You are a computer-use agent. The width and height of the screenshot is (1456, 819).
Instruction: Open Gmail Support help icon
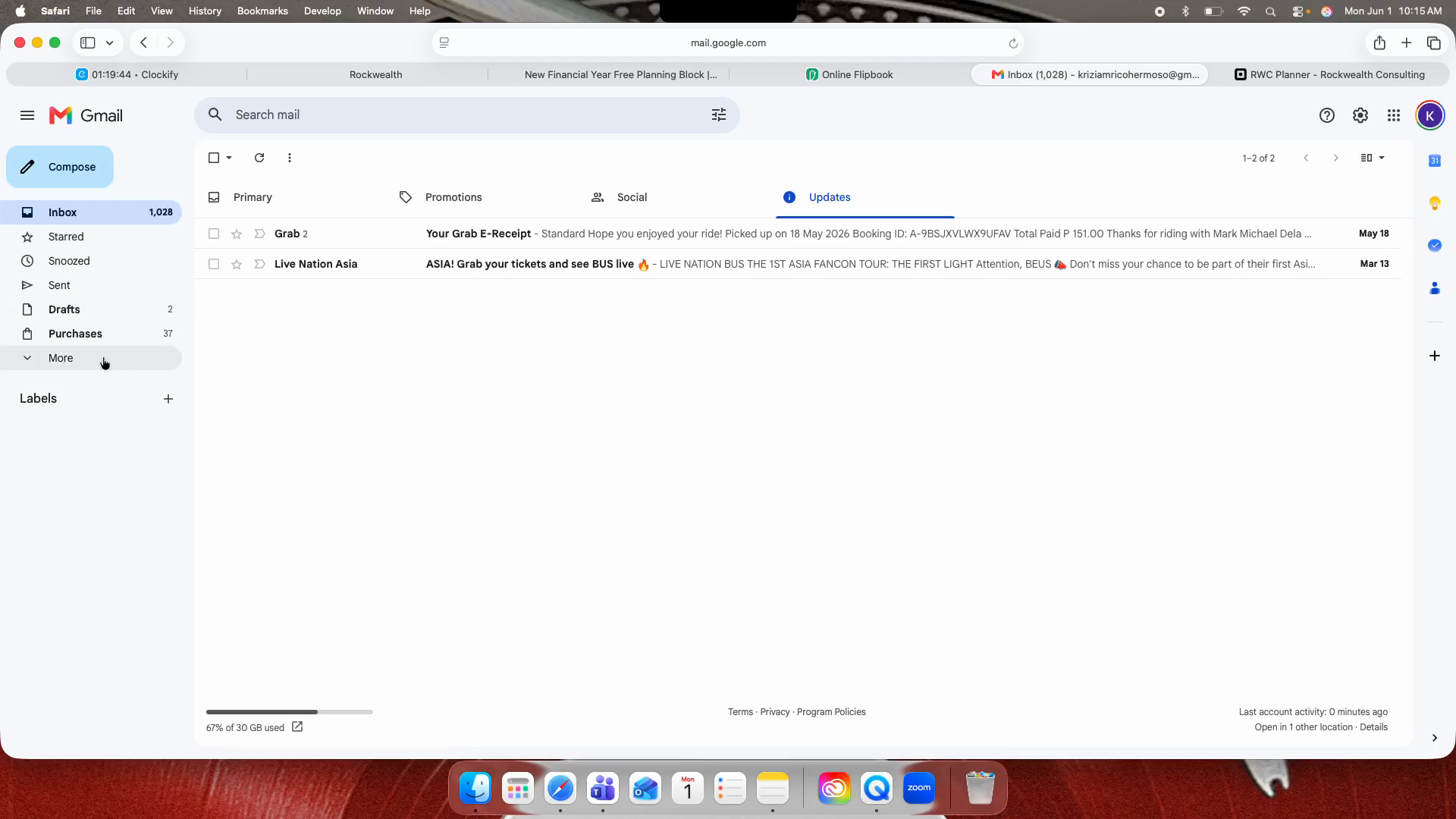point(1326,115)
